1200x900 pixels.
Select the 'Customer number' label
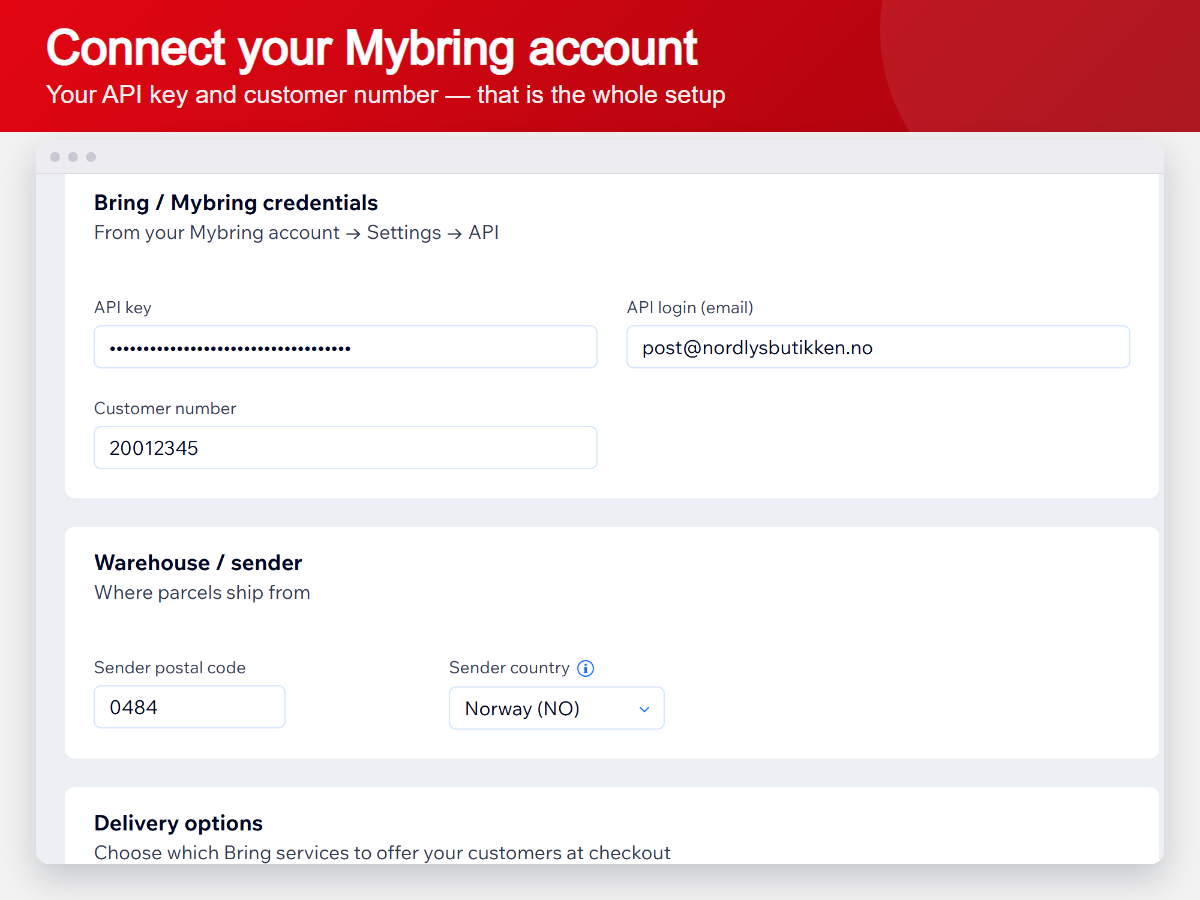pyautogui.click(x=165, y=408)
